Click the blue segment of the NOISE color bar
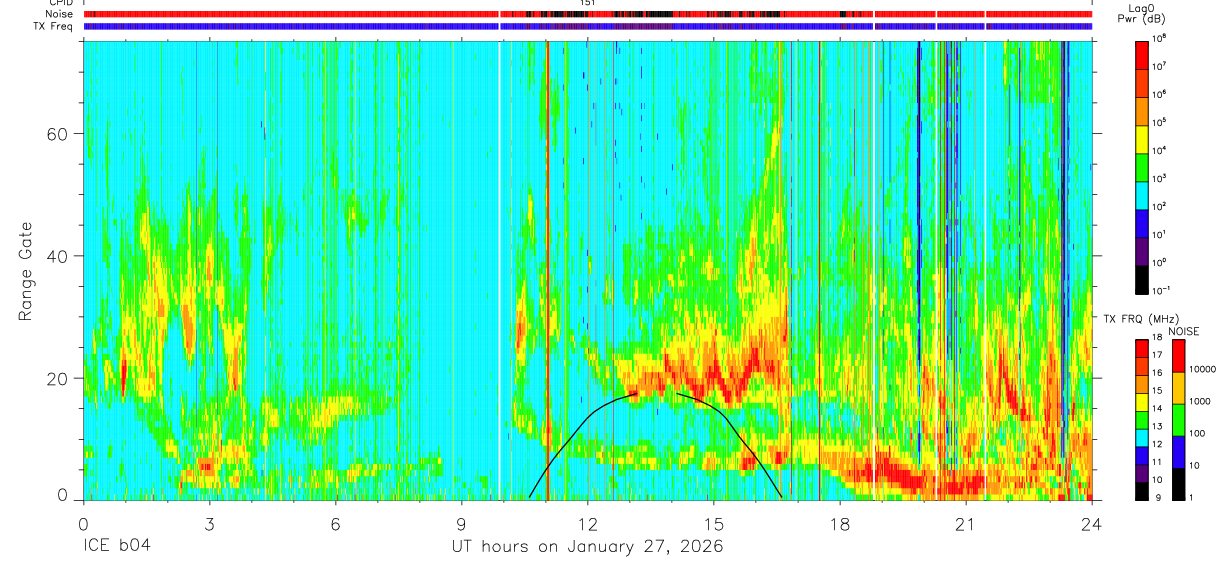Viewport: 1228px width, 567px height. (1178, 453)
